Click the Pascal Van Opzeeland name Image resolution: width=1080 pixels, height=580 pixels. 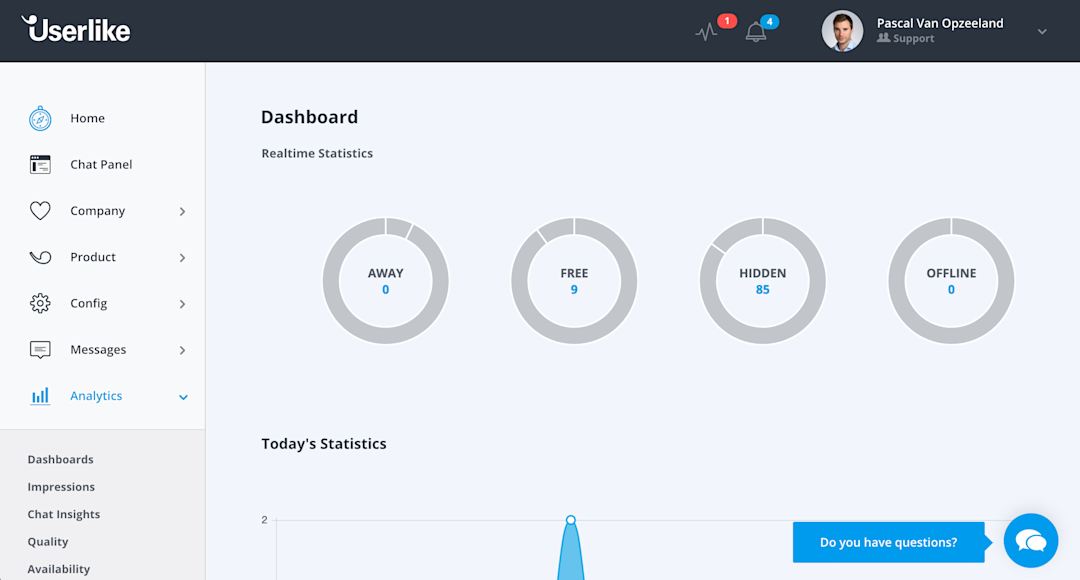[x=940, y=23]
